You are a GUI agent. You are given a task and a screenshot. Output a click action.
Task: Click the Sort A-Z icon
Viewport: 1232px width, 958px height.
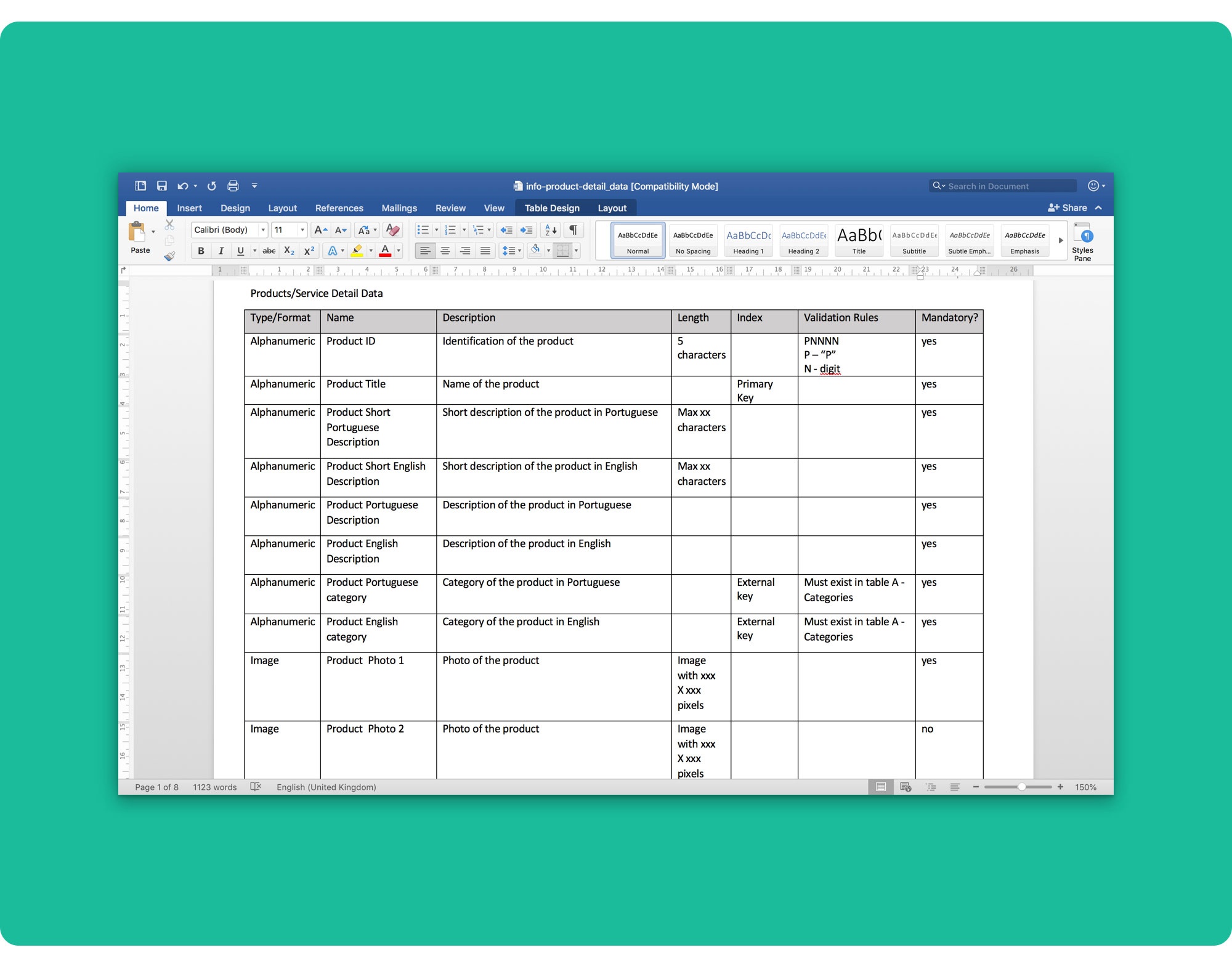coord(550,230)
